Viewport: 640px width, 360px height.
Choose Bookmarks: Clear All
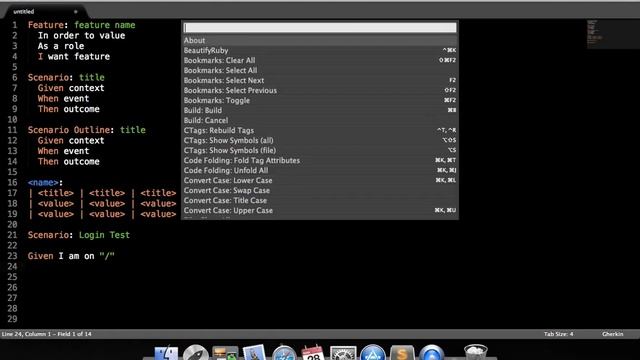click(x=320, y=60)
